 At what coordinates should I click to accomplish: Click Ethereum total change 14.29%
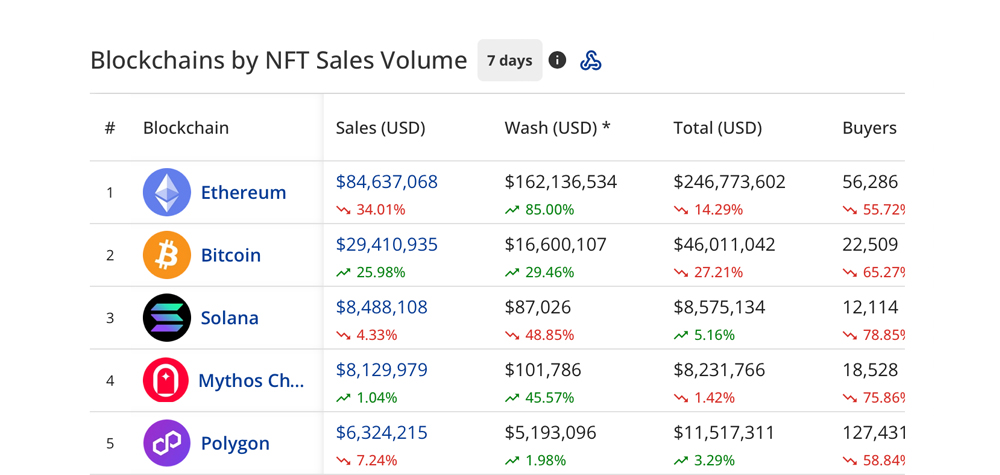point(718,210)
